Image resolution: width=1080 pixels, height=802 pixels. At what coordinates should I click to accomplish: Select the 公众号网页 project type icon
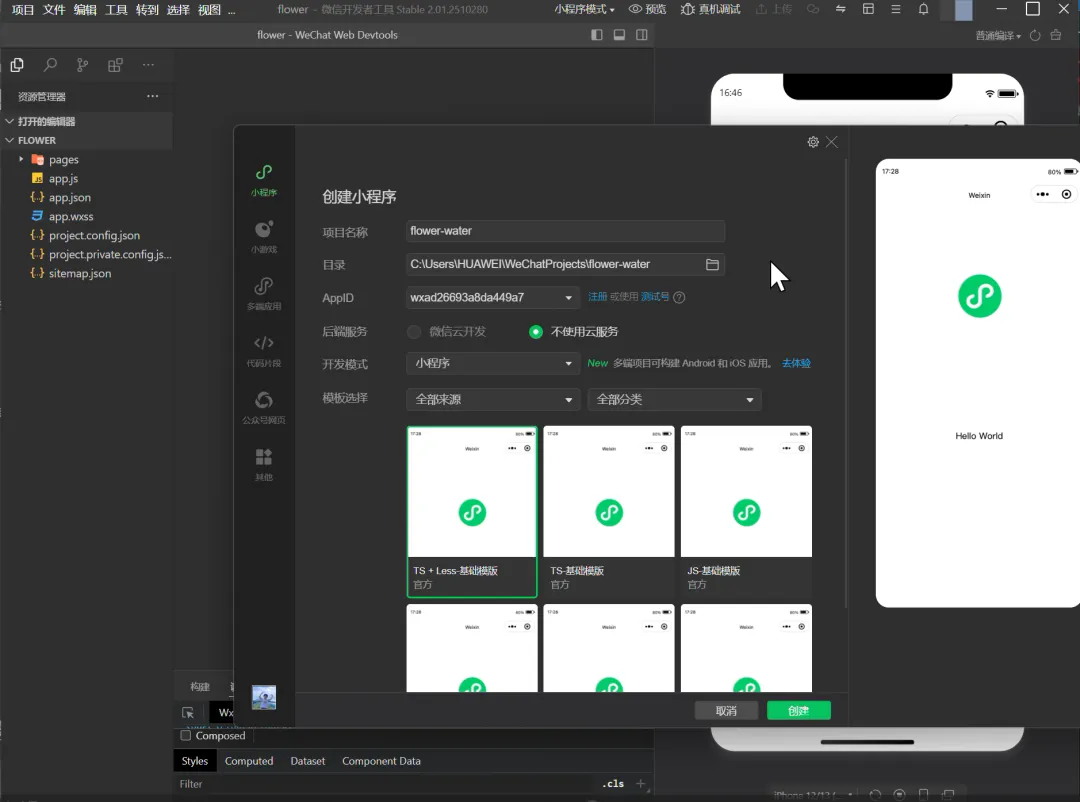coord(264,407)
